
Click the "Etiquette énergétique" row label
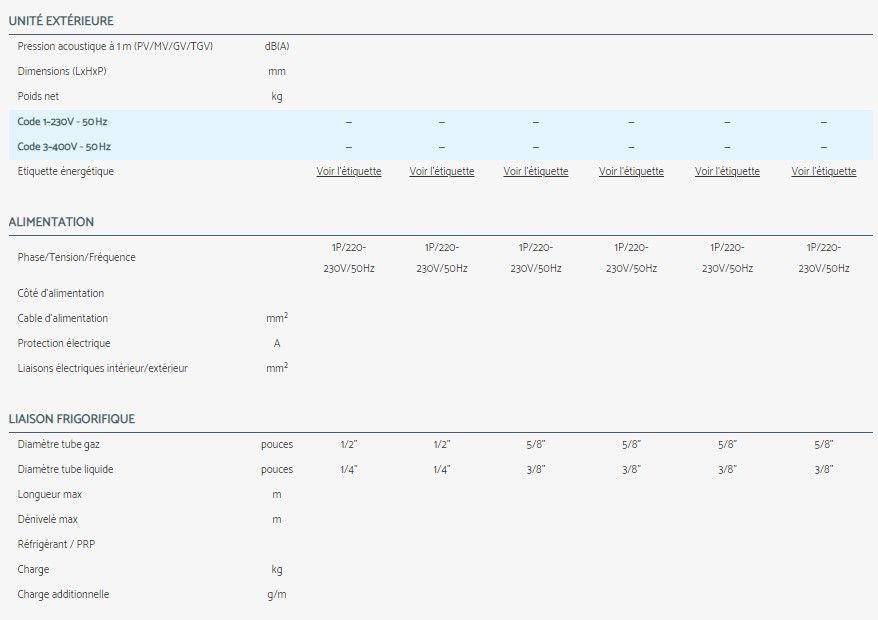pyautogui.click(x=66, y=172)
